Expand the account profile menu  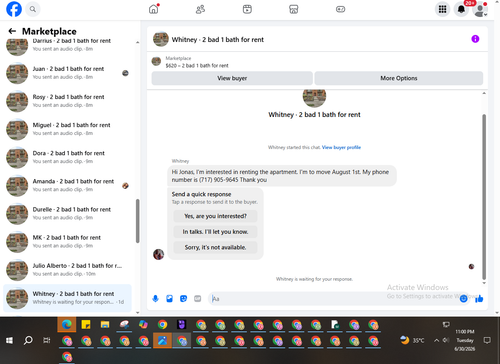coord(480,9)
